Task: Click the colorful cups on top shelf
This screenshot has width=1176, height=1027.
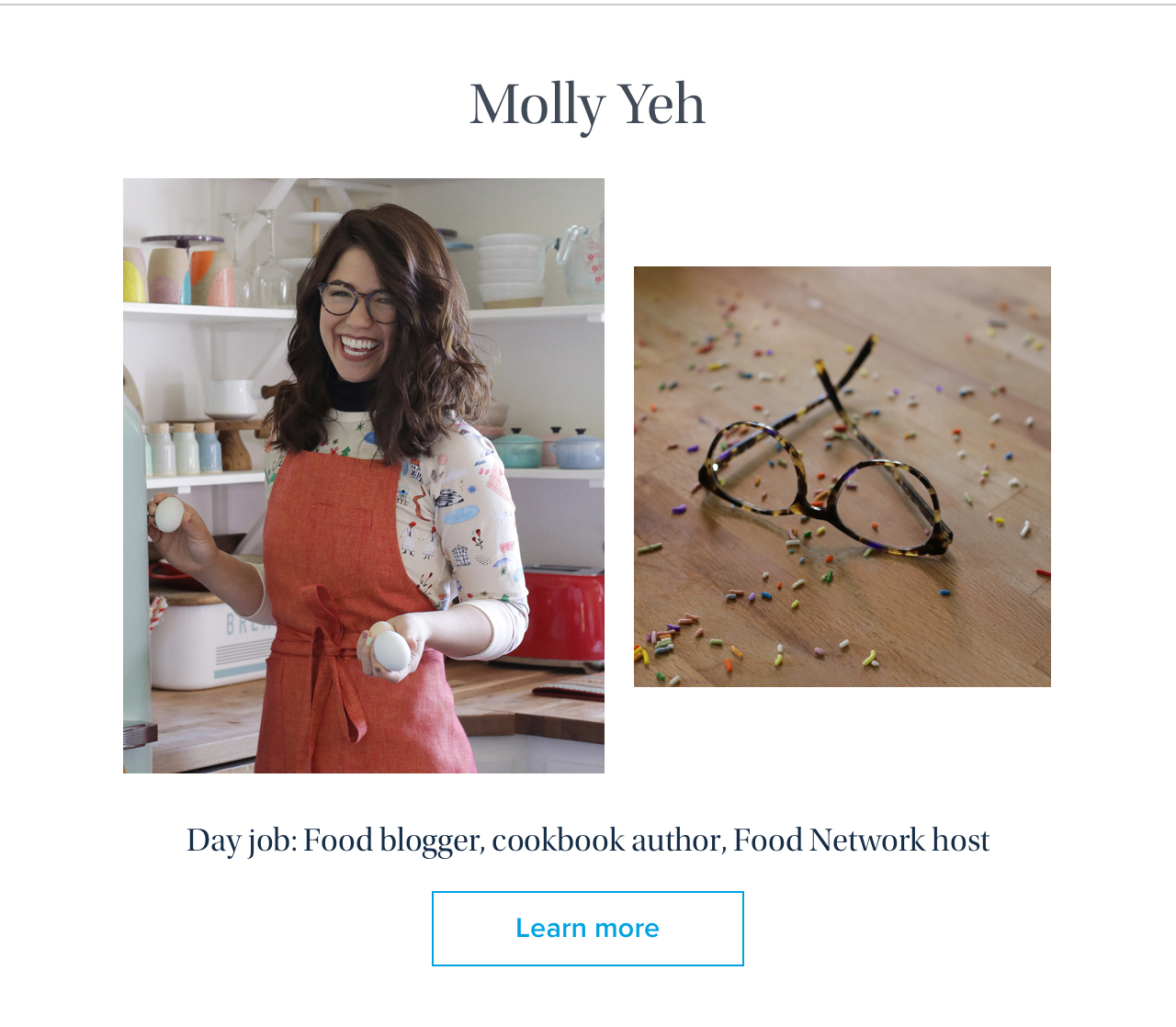Action: (x=179, y=273)
